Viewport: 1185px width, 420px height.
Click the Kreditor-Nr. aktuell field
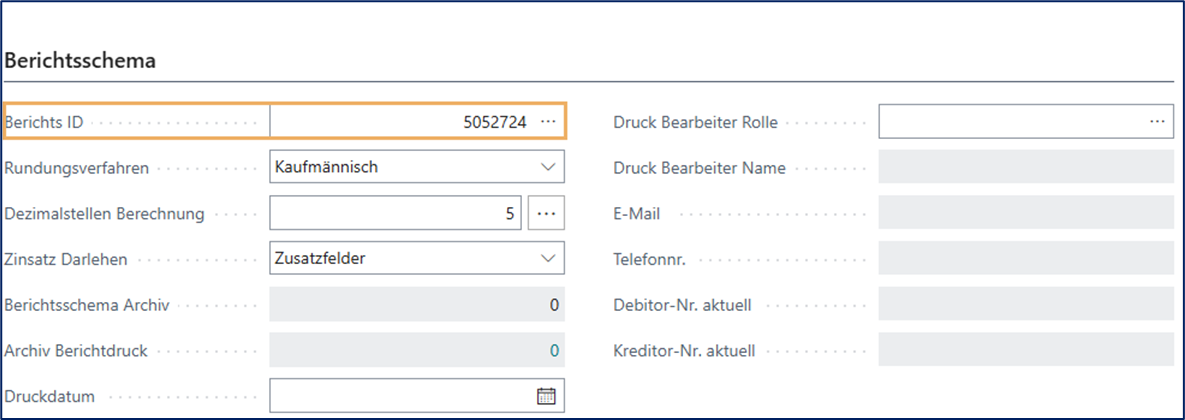click(1025, 351)
